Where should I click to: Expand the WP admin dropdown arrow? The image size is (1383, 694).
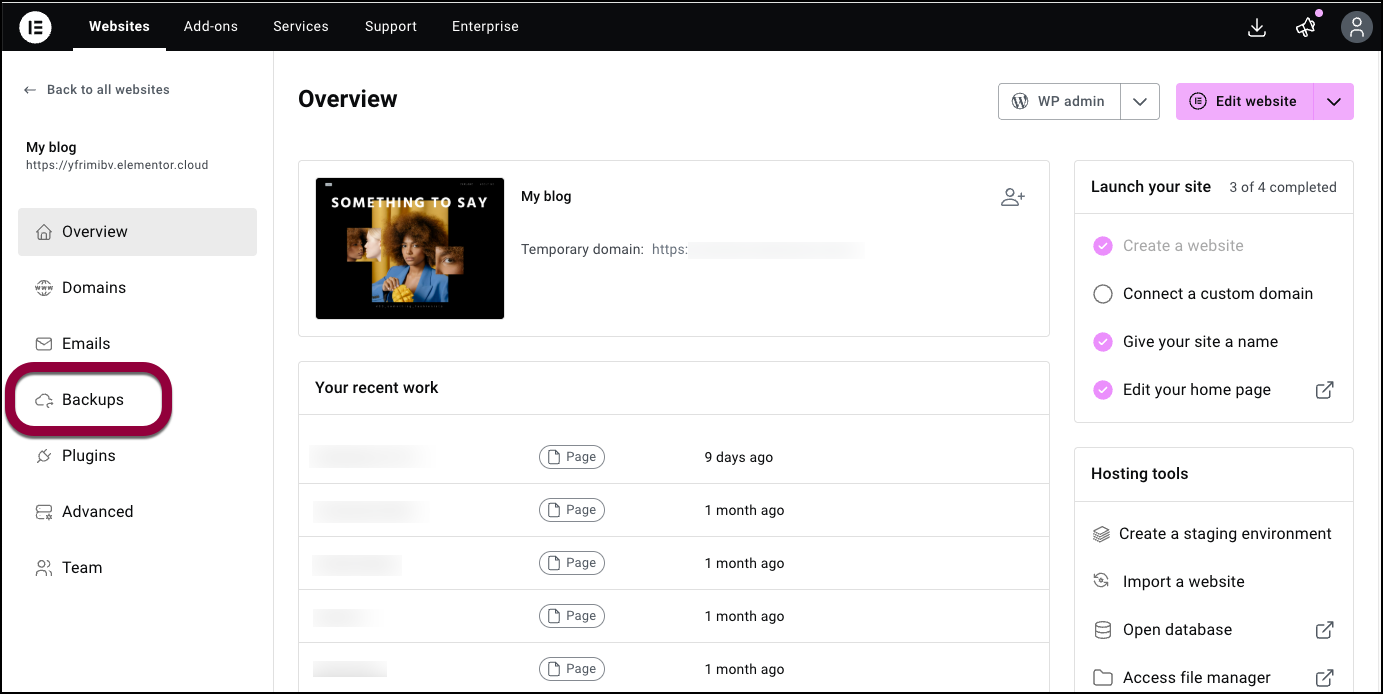point(1140,101)
